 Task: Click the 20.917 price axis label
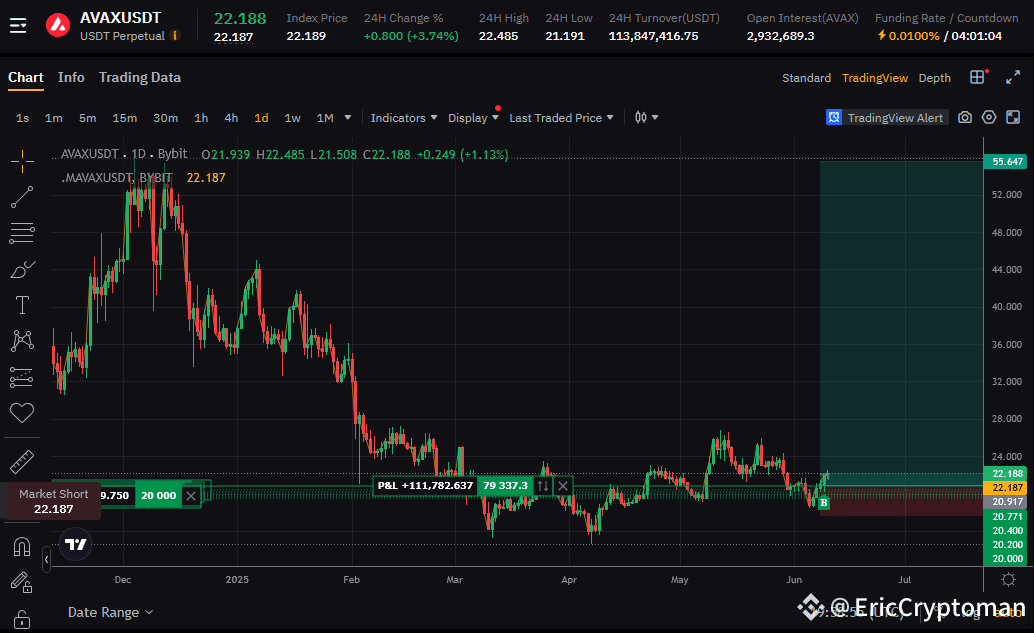[1007, 502]
